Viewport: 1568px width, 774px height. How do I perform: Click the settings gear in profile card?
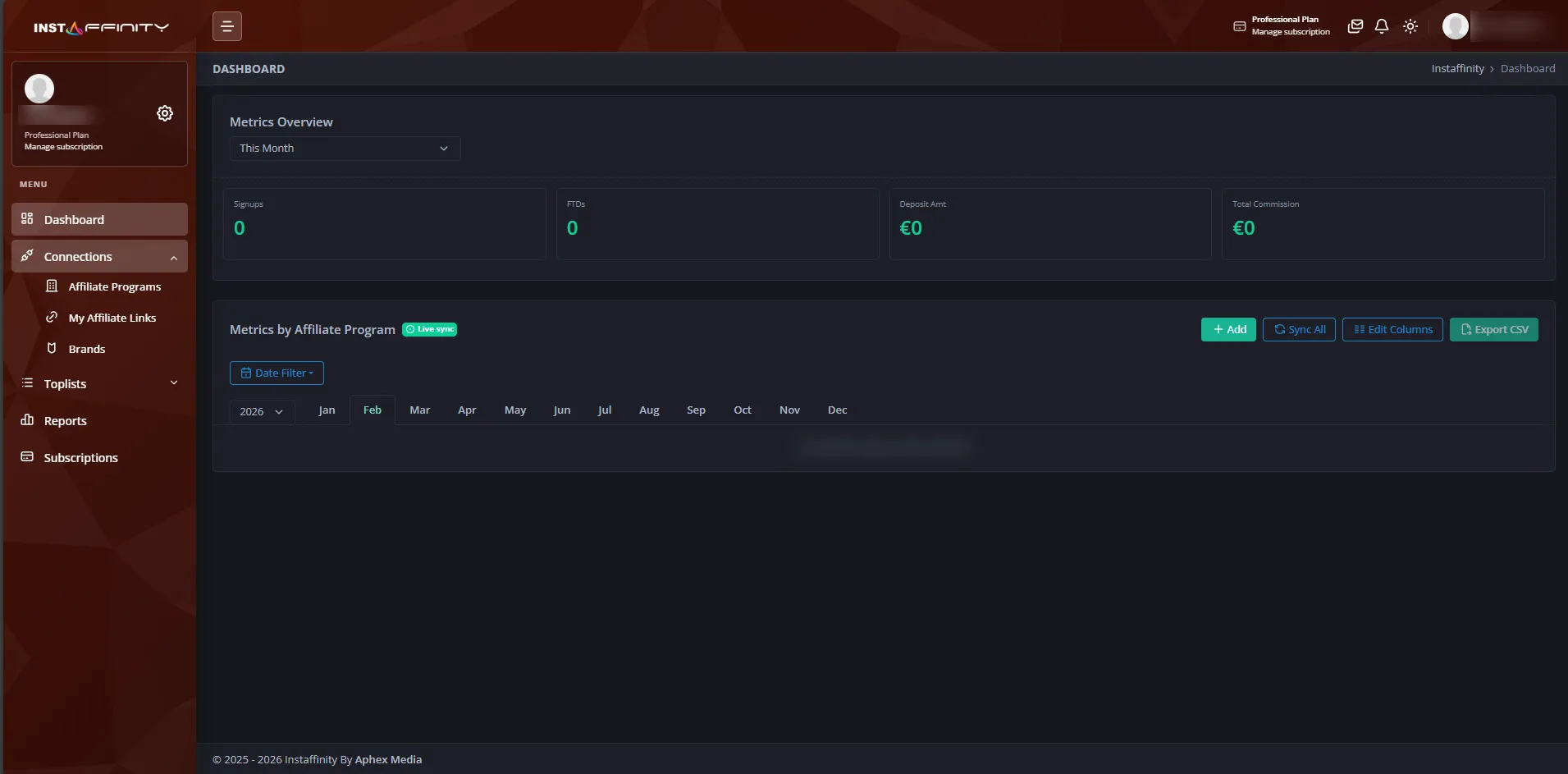coord(165,113)
